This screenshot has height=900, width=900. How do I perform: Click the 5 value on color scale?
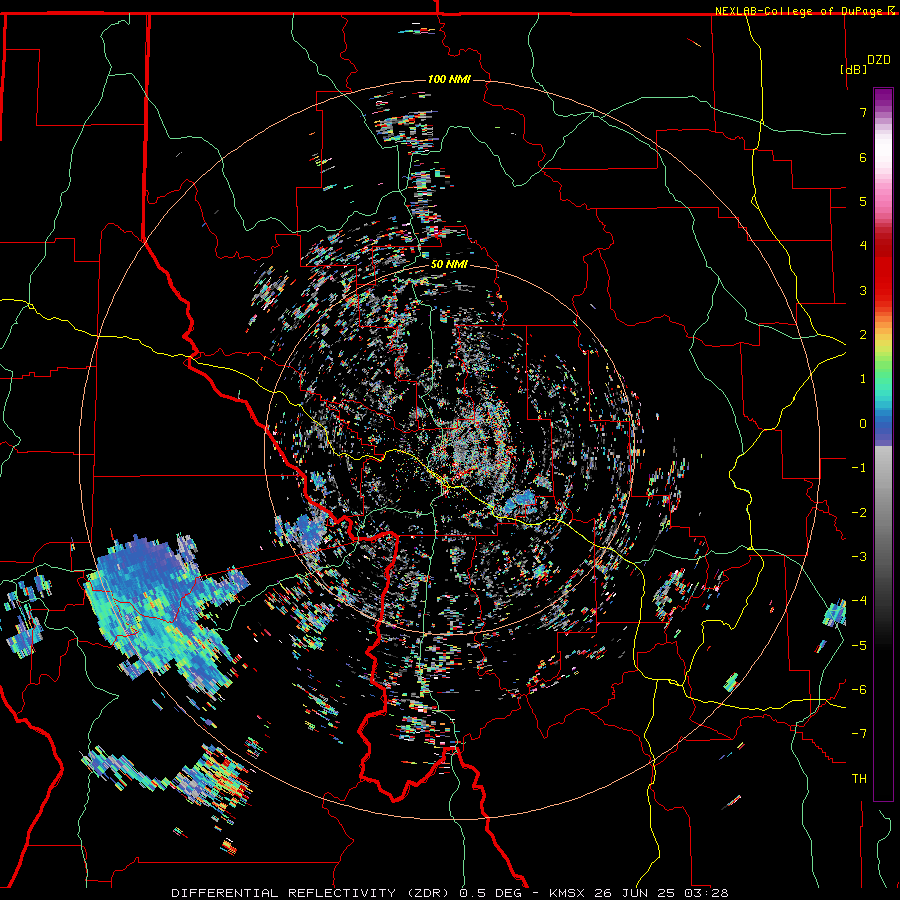click(x=863, y=201)
